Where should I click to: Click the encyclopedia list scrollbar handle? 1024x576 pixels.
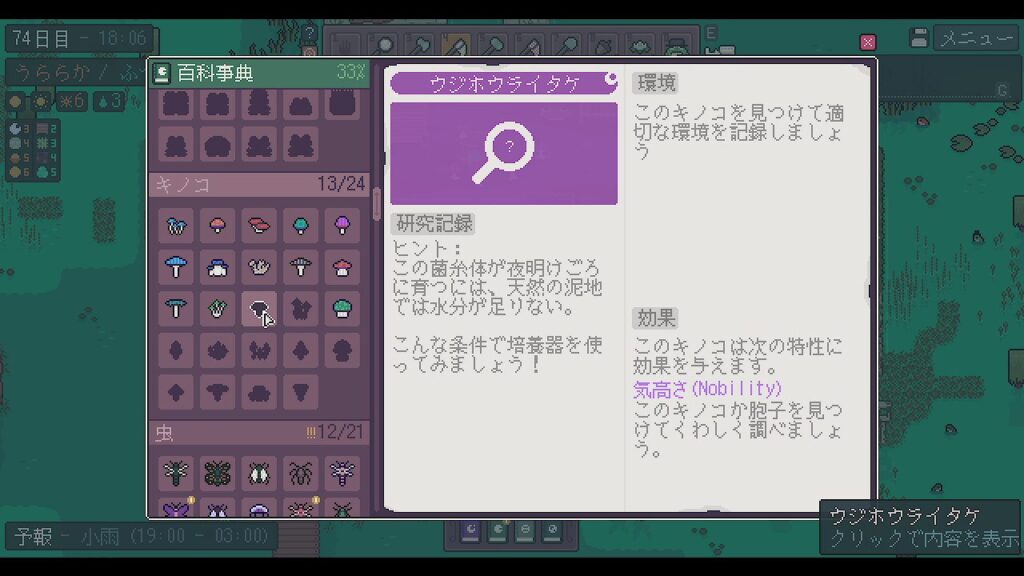(376, 204)
